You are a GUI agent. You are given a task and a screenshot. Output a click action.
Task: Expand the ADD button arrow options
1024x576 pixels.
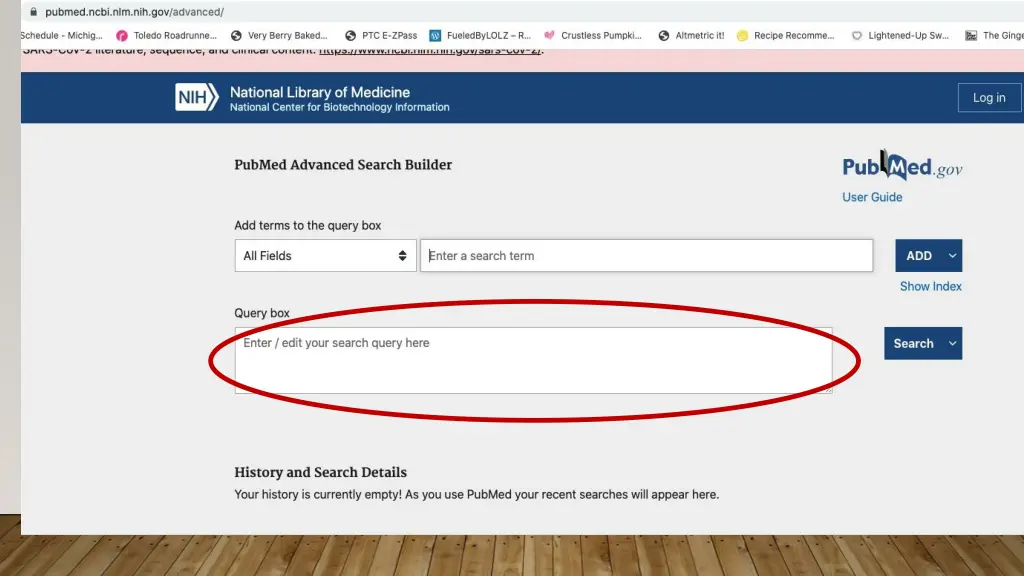pos(952,255)
